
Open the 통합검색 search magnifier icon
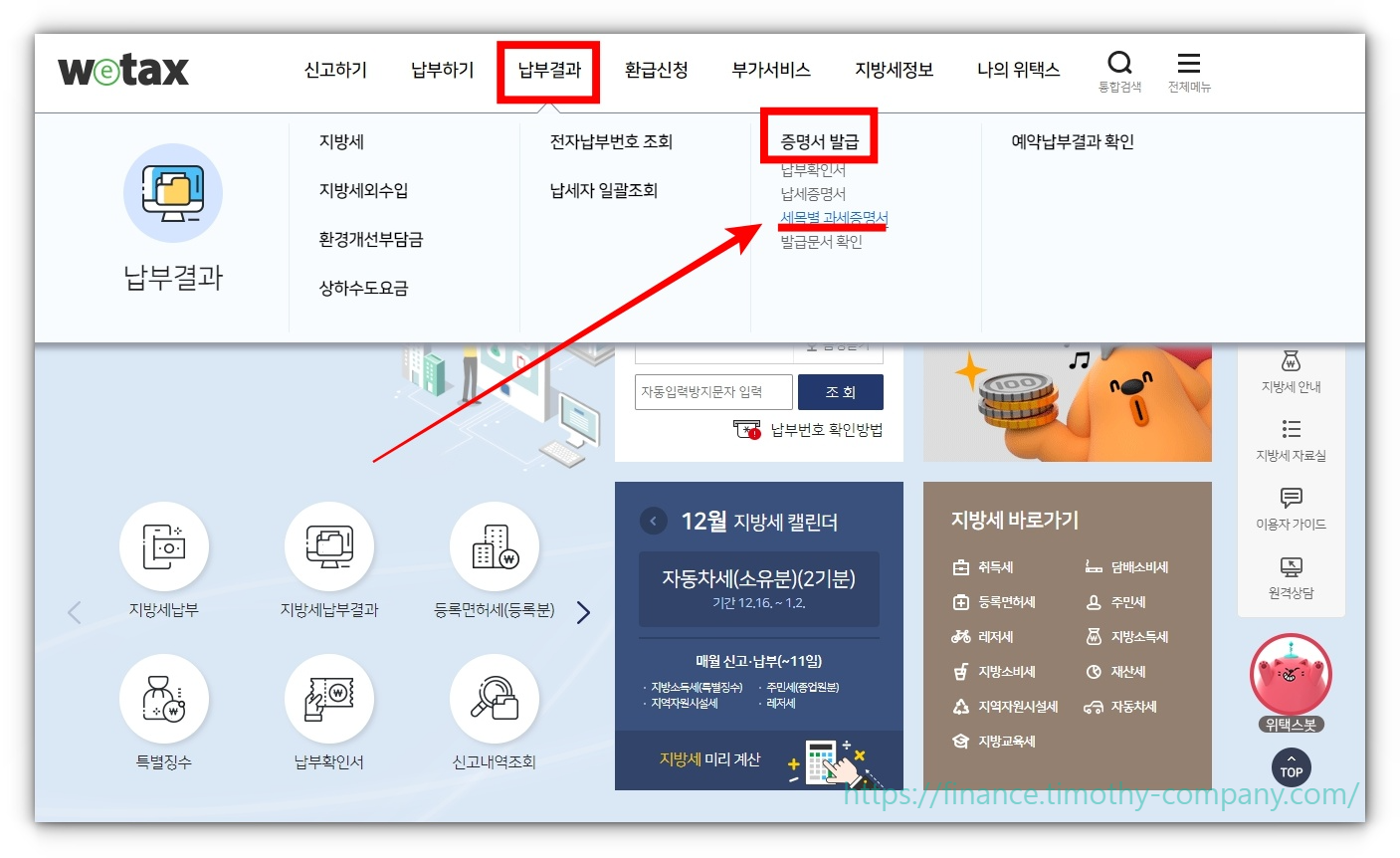click(x=1119, y=62)
